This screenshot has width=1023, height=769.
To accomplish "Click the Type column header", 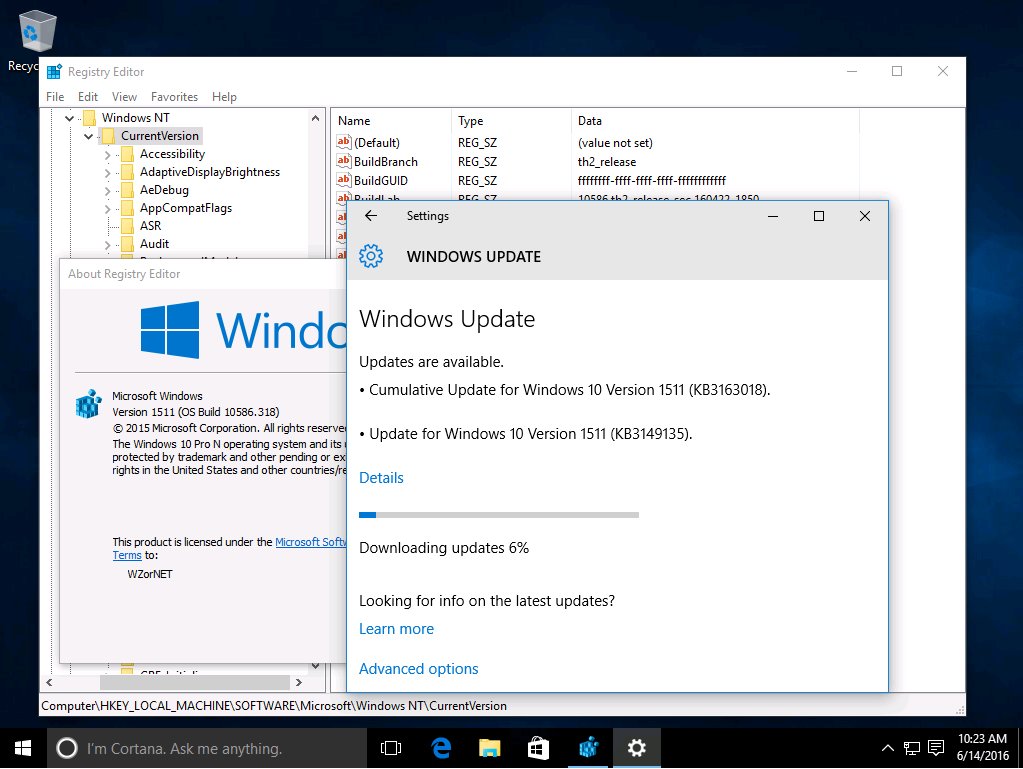I will [x=511, y=121].
